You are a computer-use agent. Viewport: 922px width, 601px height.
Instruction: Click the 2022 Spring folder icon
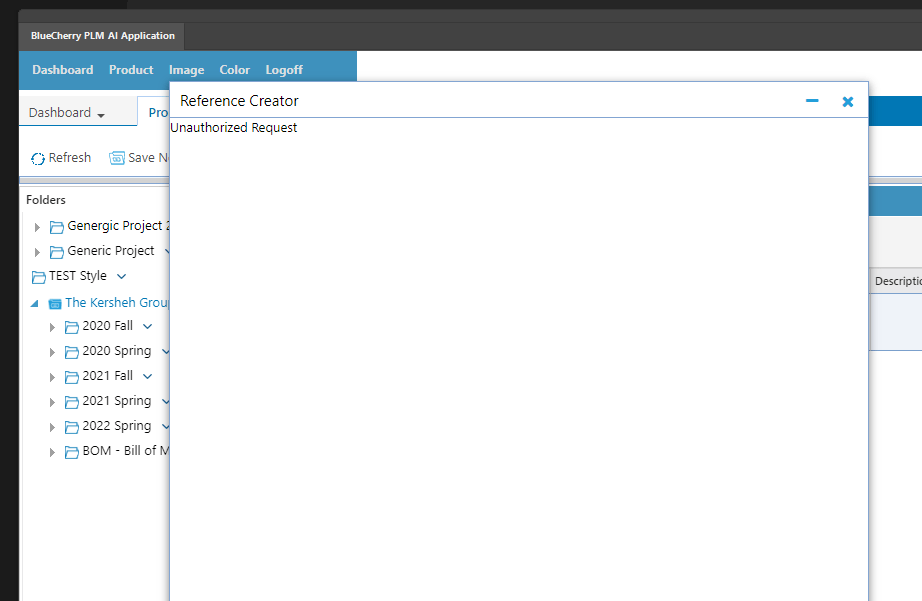[x=71, y=425]
